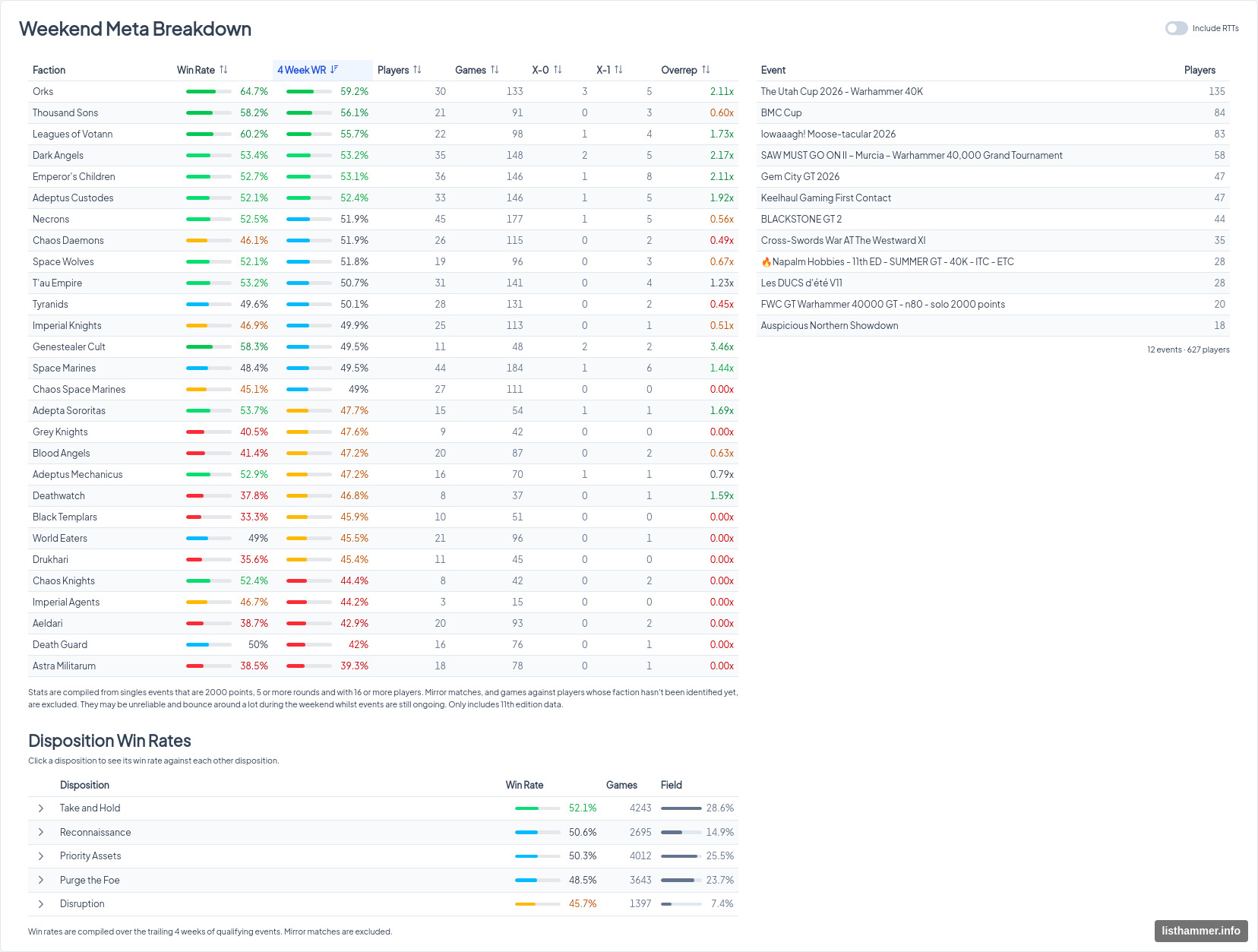
Task: Click the Orks win rate bar
Action: pos(209,92)
